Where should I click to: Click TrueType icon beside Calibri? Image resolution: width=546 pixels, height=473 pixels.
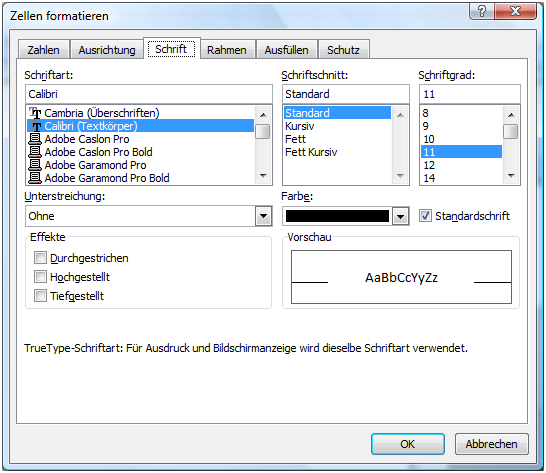point(35,126)
